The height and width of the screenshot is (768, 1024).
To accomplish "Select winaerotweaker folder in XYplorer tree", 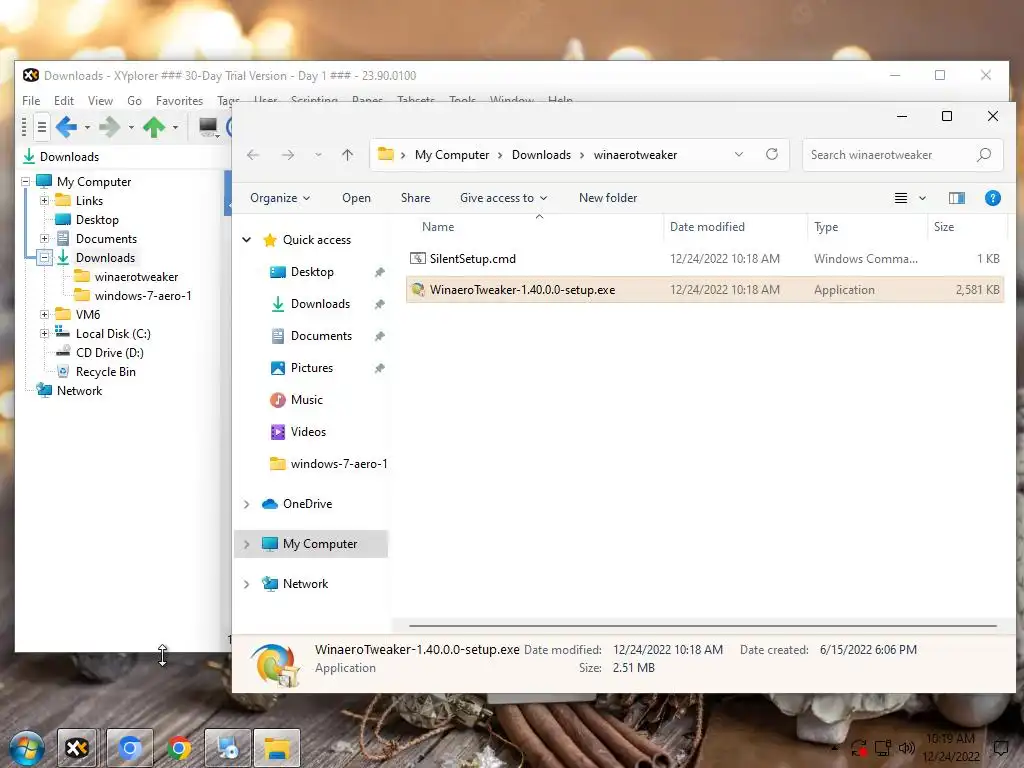I will pos(136,276).
